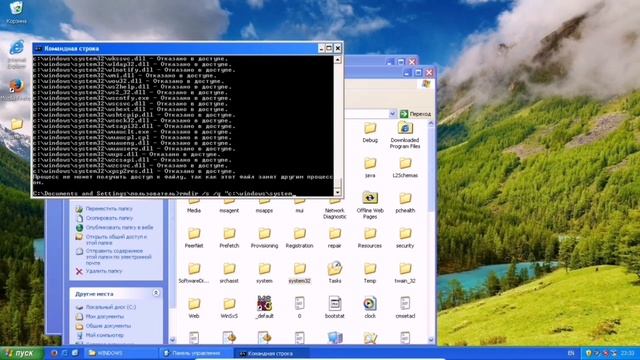Viewport: 640px width, 360px height.
Task: Open Мой компьютер link
Action: [104, 335]
